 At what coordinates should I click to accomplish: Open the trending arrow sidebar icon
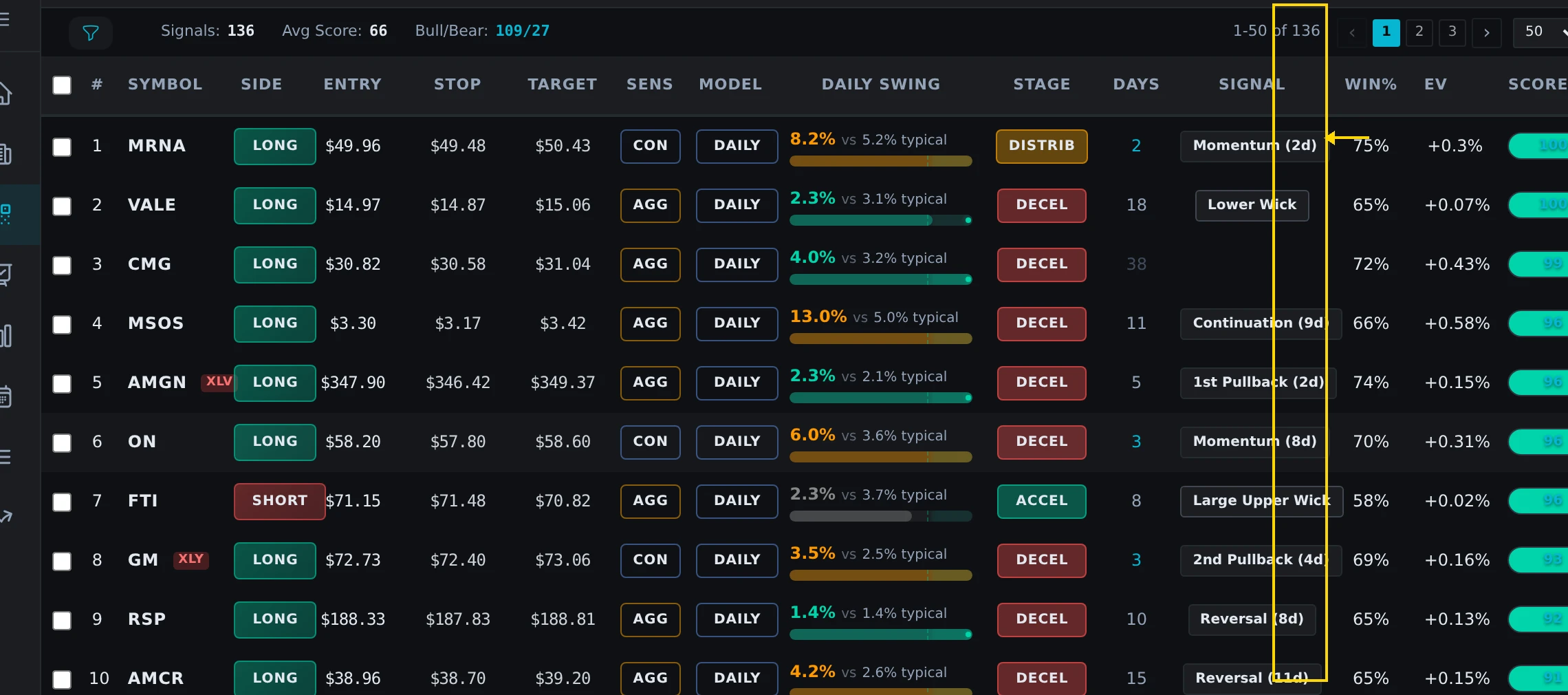[x=6, y=517]
